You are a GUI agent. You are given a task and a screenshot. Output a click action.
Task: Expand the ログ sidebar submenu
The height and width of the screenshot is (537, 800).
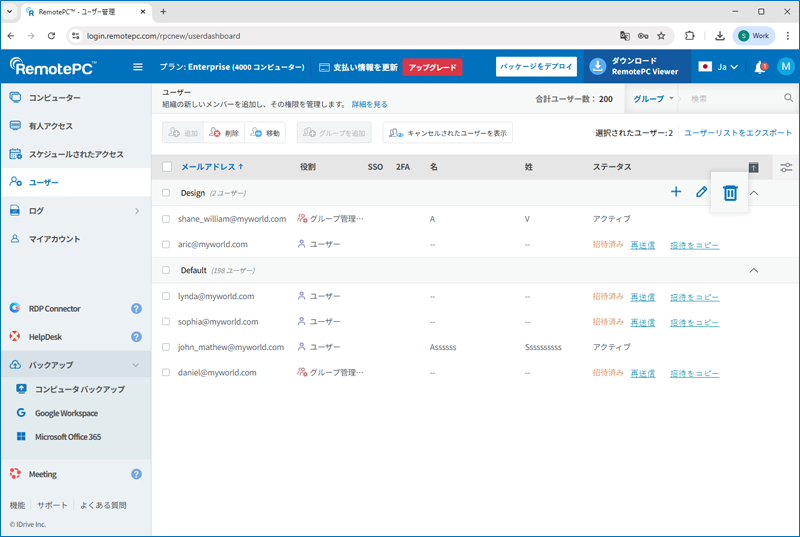(x=137, y=211)
